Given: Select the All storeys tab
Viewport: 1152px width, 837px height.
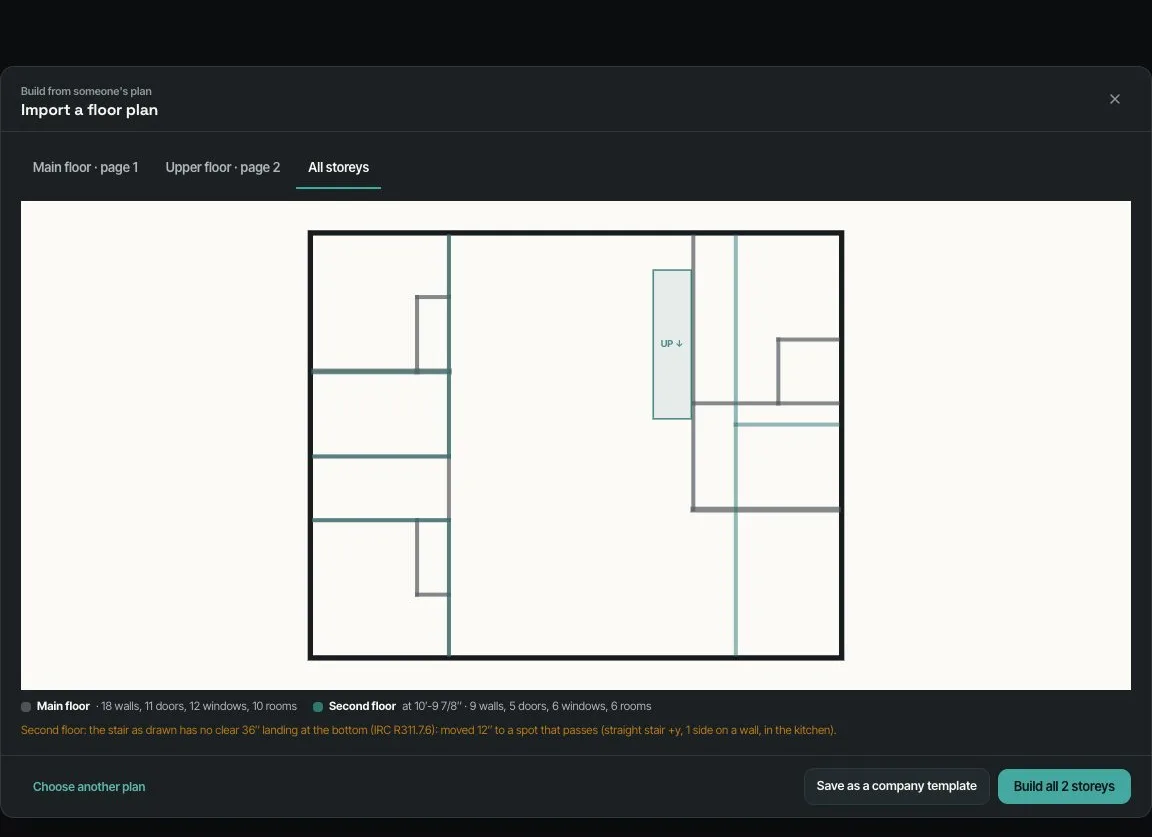Looking at the screenshot, I should (339, 168).
